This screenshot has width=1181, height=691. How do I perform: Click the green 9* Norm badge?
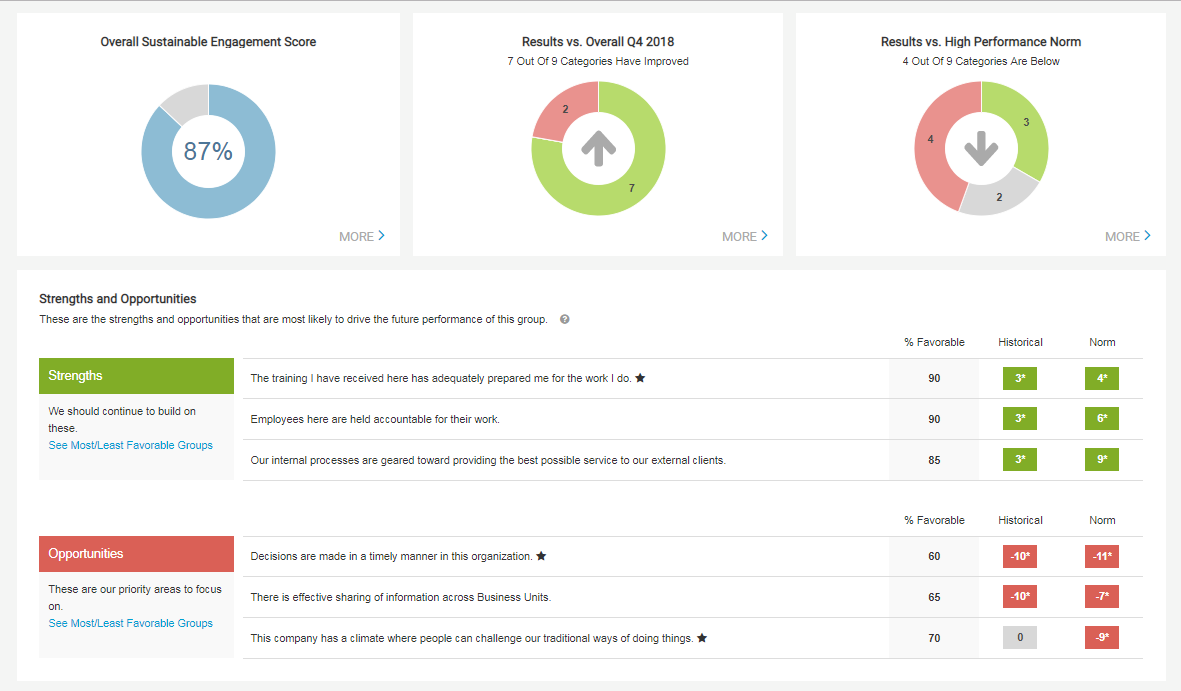coord(1102,460)
